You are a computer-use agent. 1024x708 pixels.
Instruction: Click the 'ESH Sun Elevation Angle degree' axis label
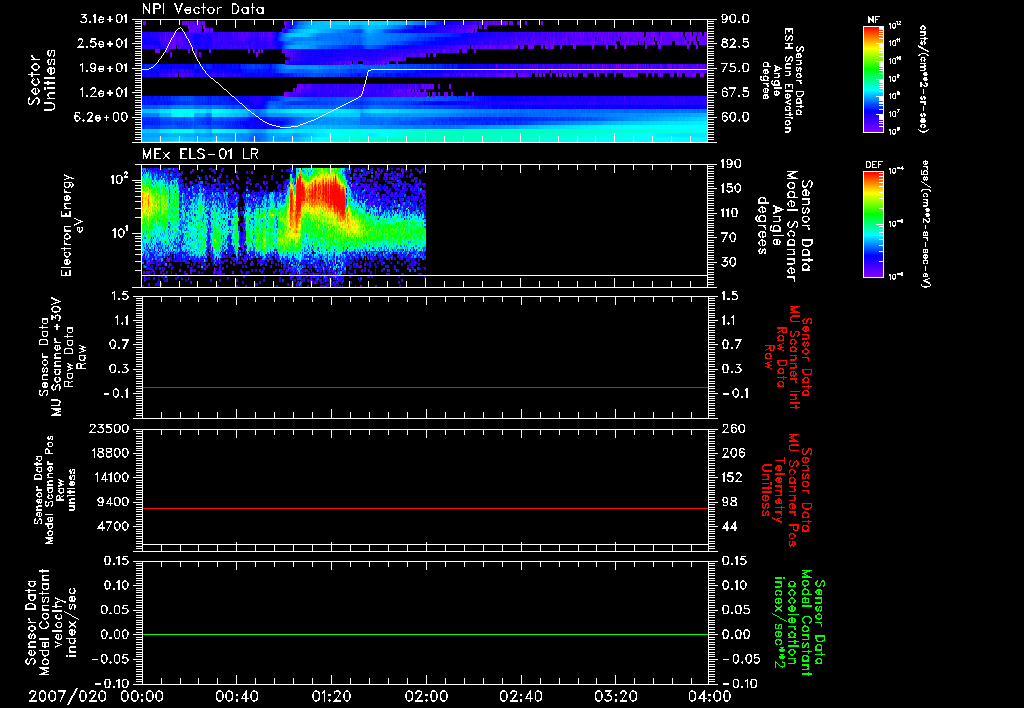(783, 80)
